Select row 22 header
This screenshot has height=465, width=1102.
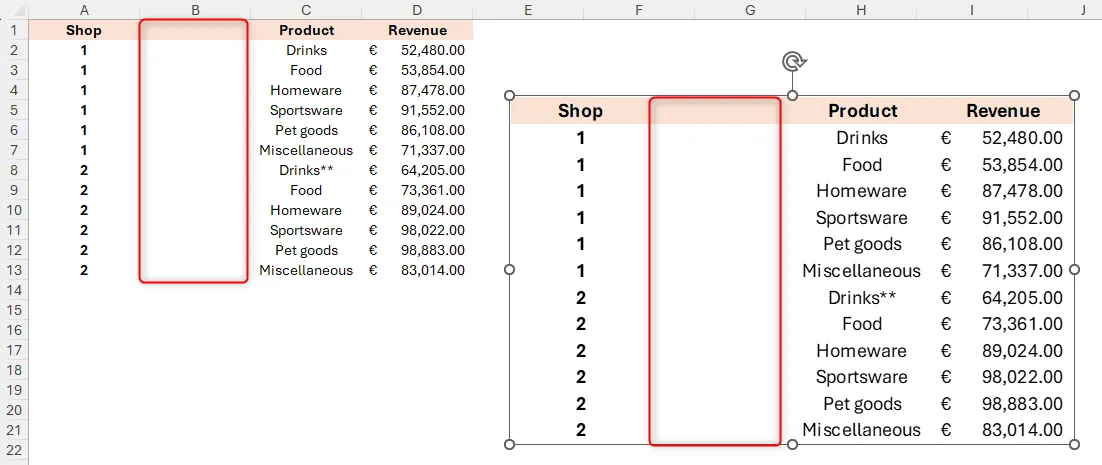(x=15, y=450)
